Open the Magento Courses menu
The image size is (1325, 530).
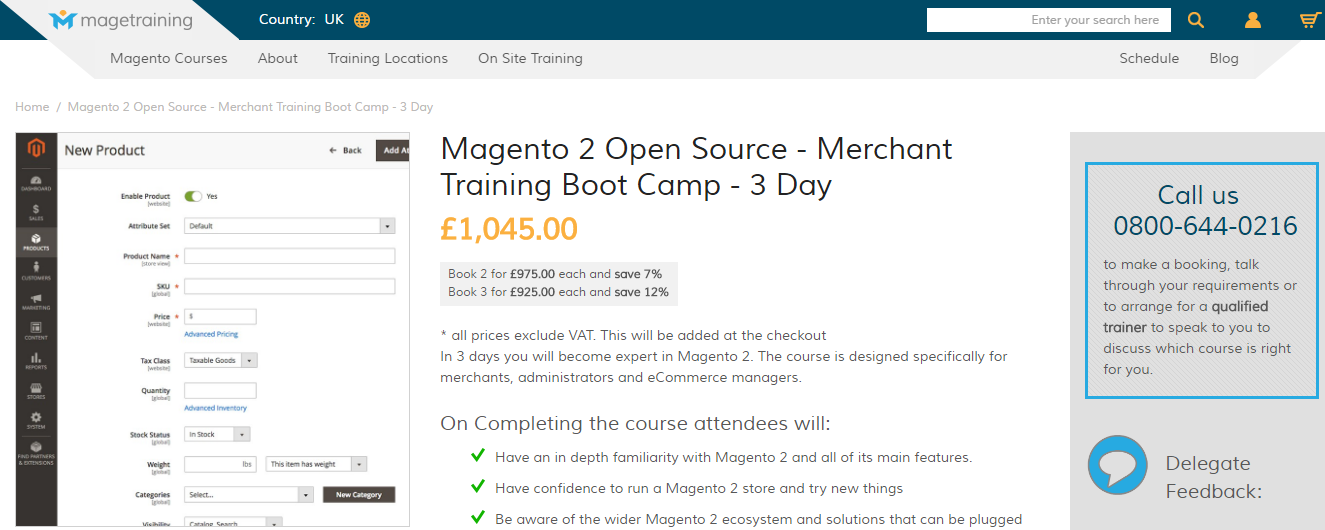(169, 58)
